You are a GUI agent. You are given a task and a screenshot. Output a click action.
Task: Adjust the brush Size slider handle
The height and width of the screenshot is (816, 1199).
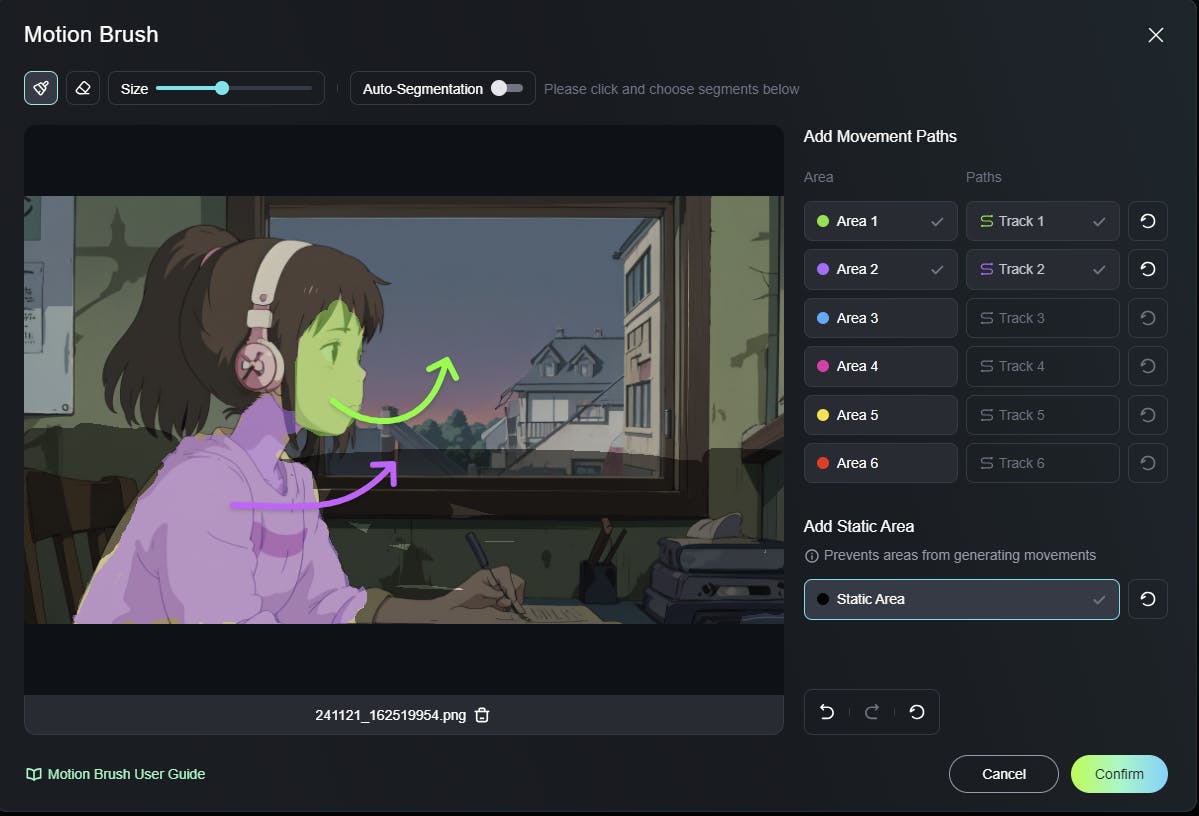click(222, 88)
